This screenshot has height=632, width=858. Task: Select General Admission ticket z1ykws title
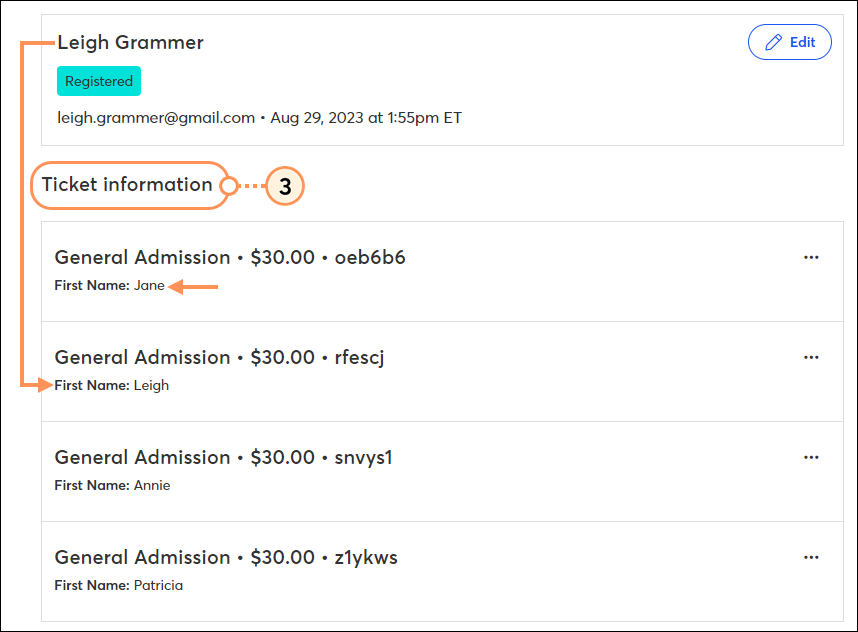226,558
